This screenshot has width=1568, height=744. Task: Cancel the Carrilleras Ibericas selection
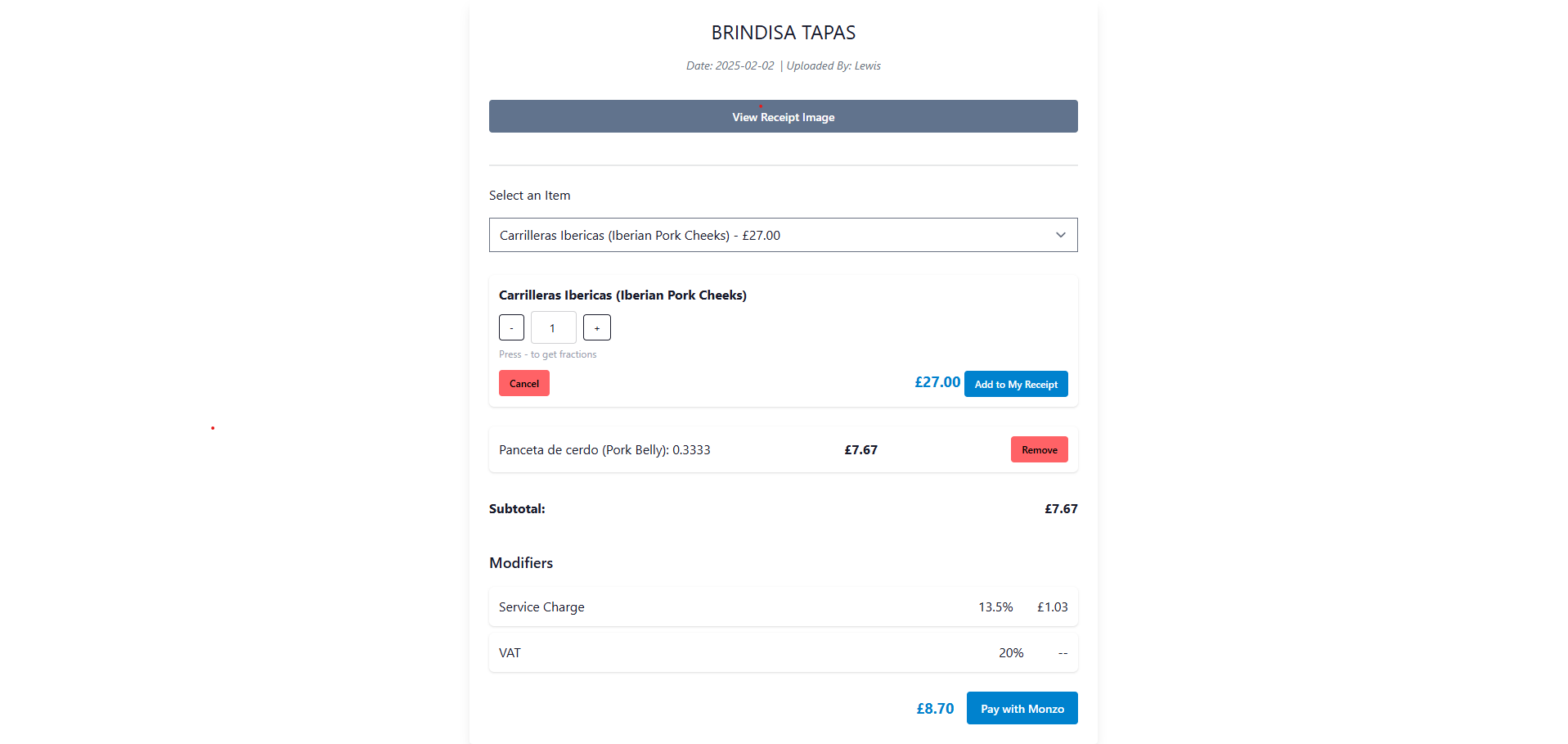523,383
